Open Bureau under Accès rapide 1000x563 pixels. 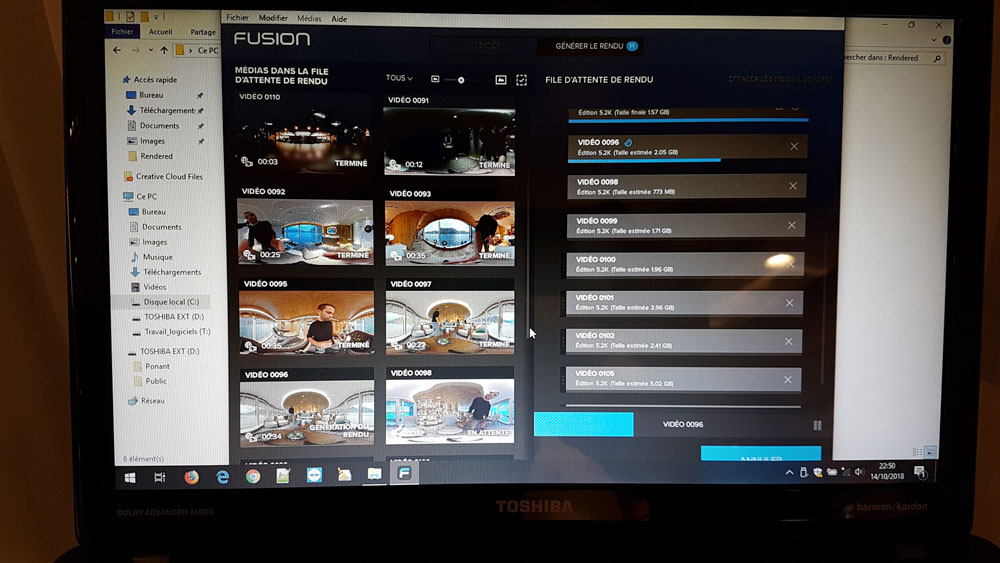[x=145, y=95]
